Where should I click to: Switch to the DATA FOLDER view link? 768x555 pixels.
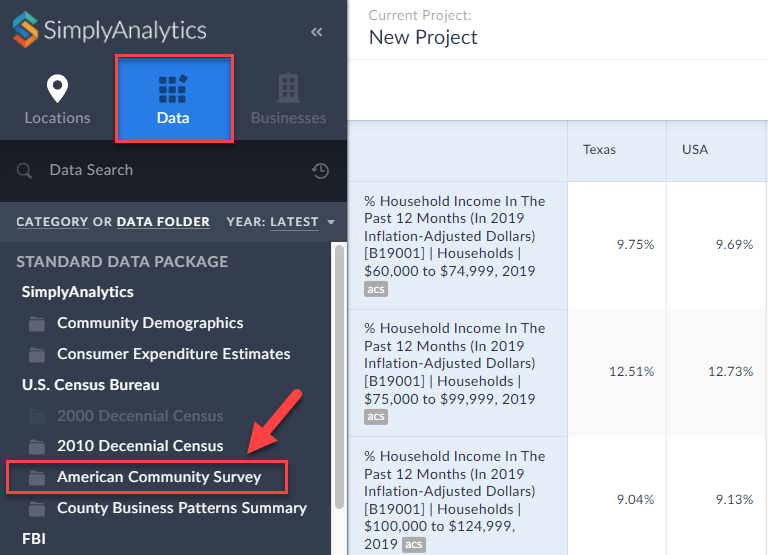coord(163,222)
